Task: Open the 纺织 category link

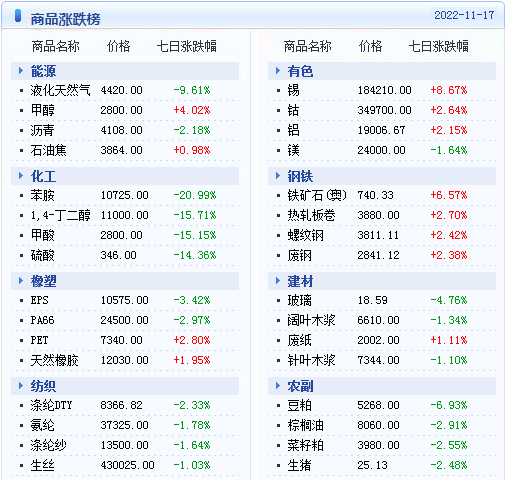Action: [x=43, y=386]
